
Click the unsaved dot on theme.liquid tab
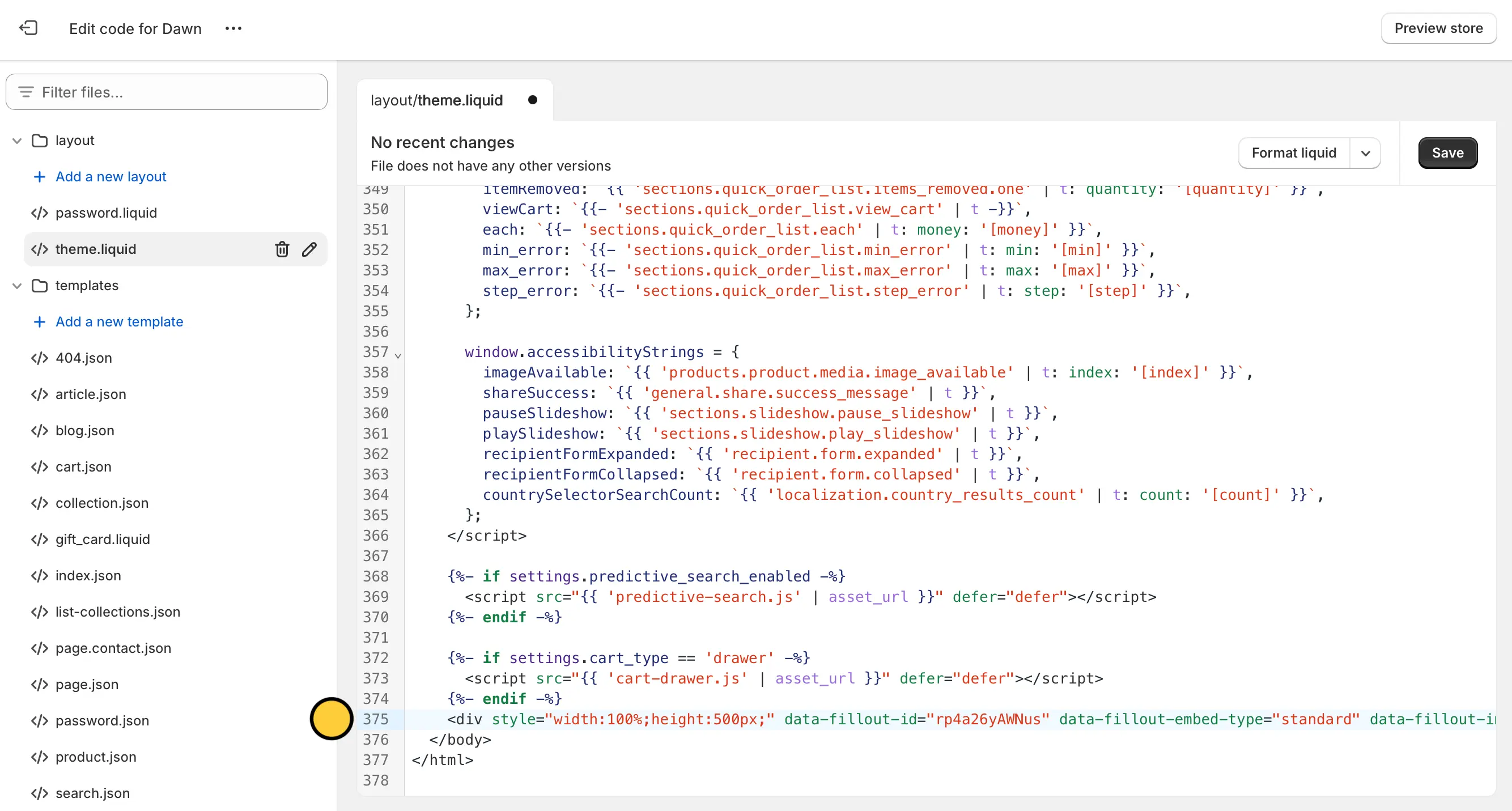[x=532, y=100]
